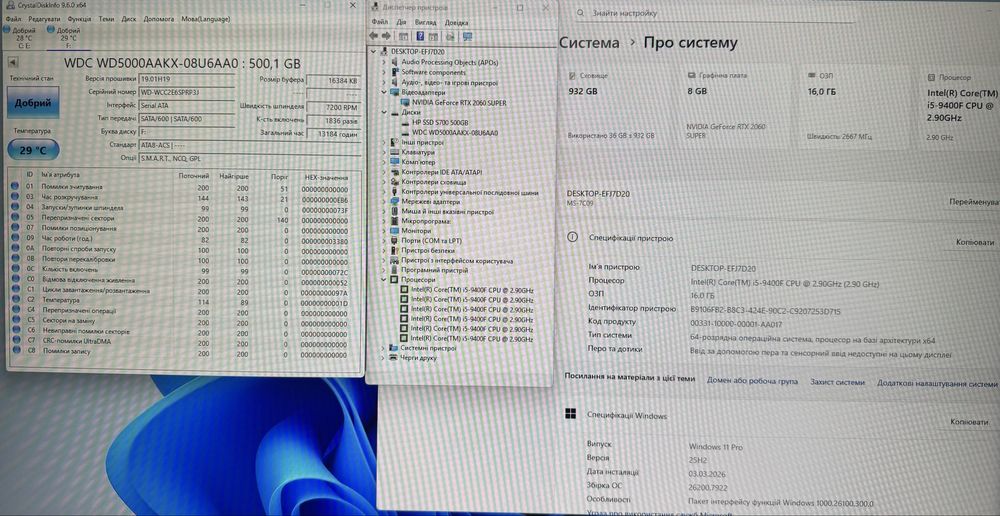Screen dimensions: 1000x516
Task: Click the Порти (COM та LPT) icon
Action: coord(393,241)
